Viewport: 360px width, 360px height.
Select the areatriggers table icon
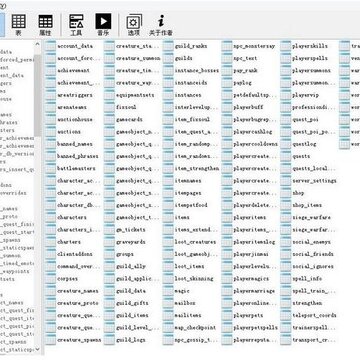[x=51, y=95]
